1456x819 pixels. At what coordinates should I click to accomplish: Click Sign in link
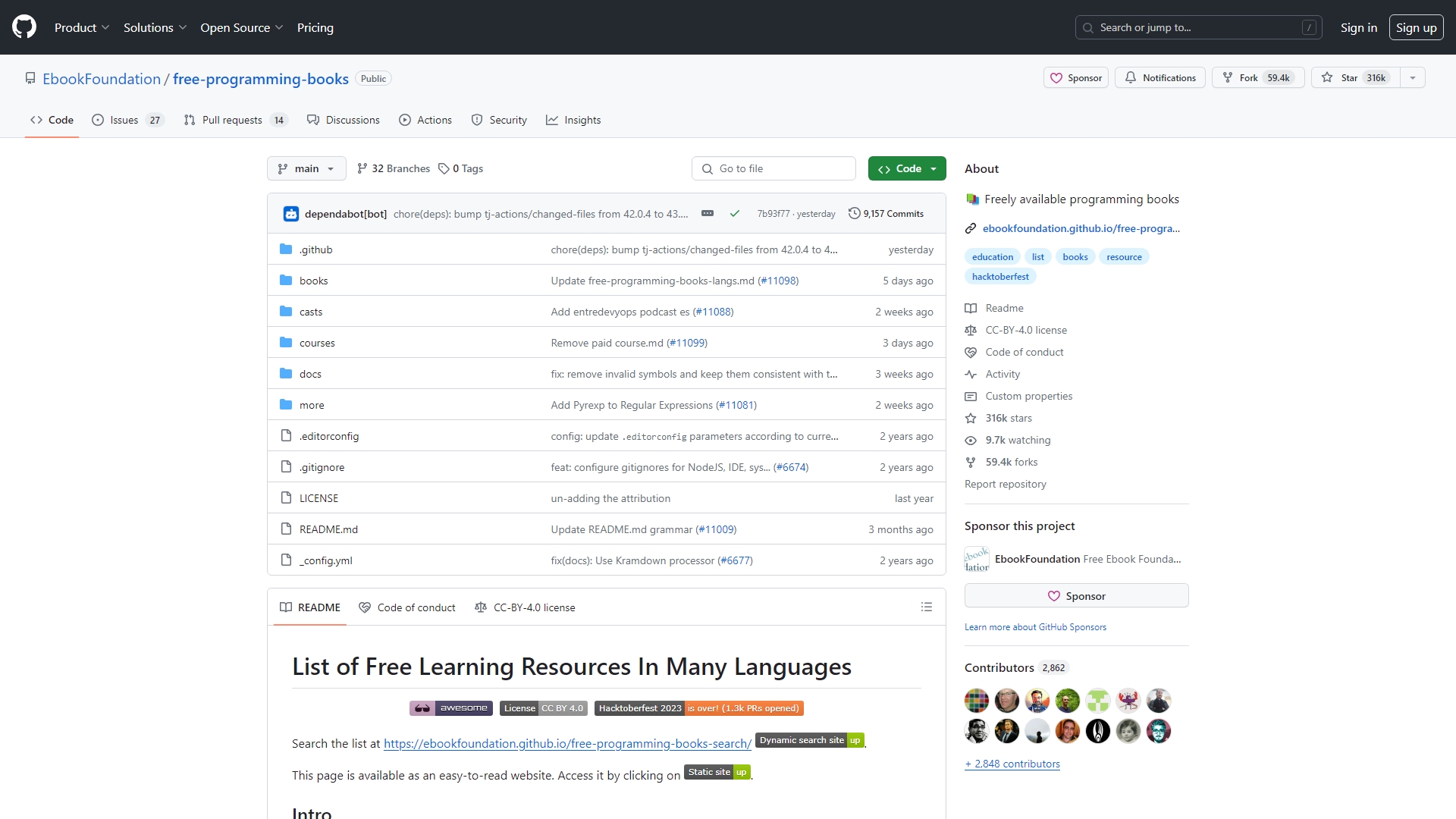(1359, 27)
